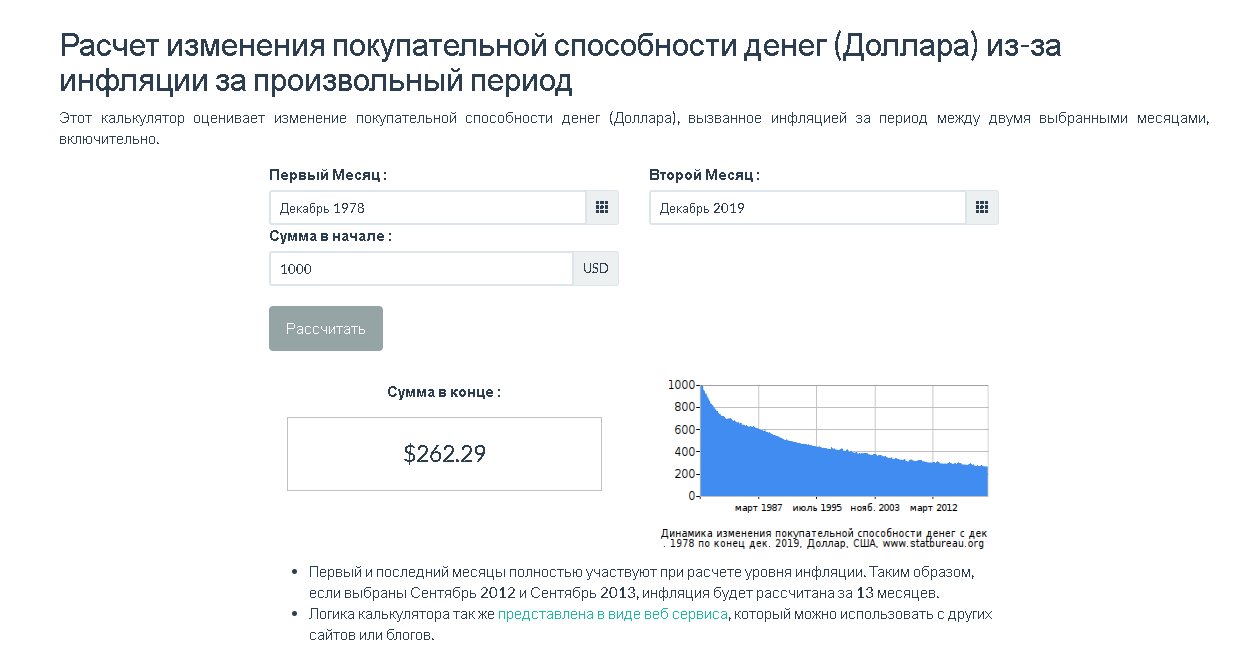Screen dimensions: 1236x658
Task: Click the bullet note about Первый и последний месяцы
Action: [641, 582]
